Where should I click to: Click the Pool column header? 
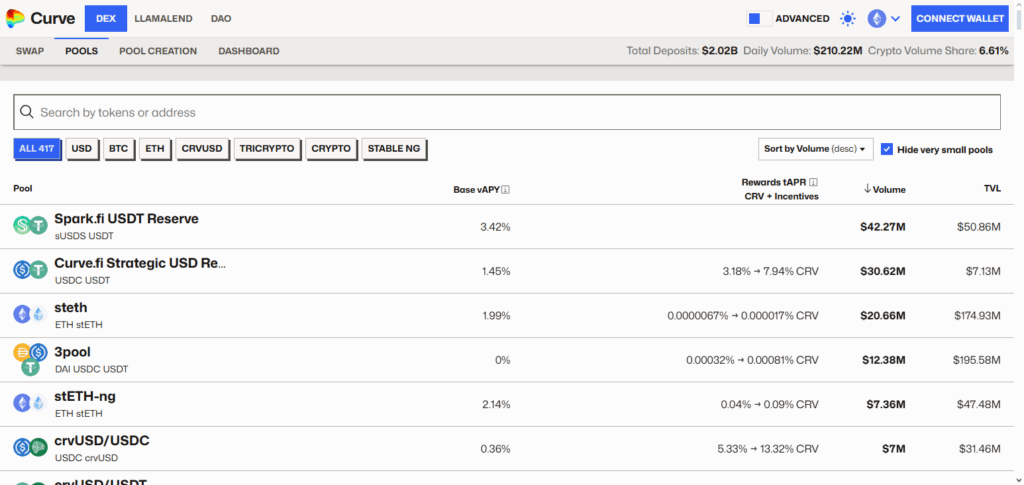[23, 189]
